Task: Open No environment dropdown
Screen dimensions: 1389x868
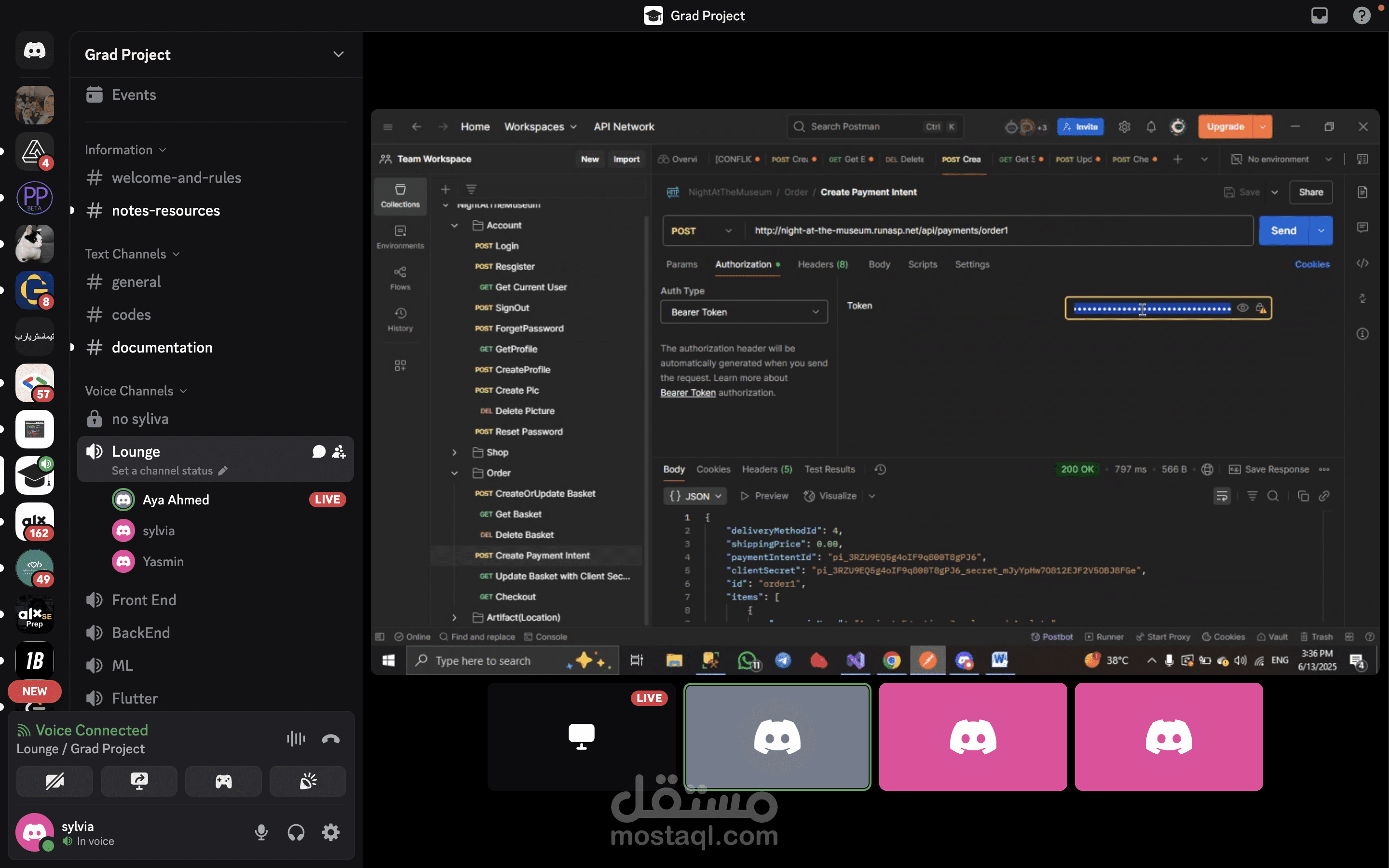Action: tap(1281, 159)
